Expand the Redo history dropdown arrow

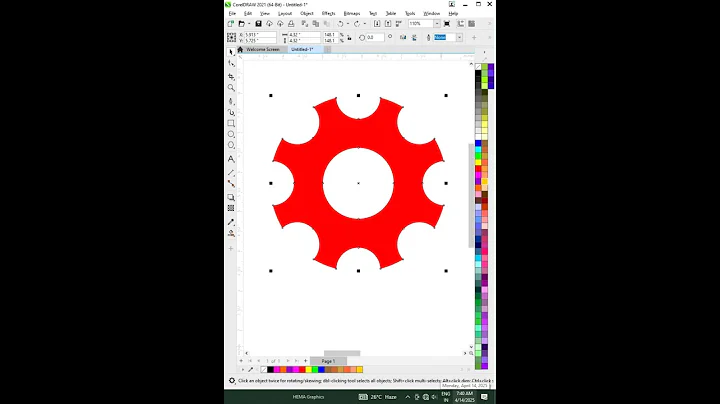pyautogui.click(x=365, y=23)
